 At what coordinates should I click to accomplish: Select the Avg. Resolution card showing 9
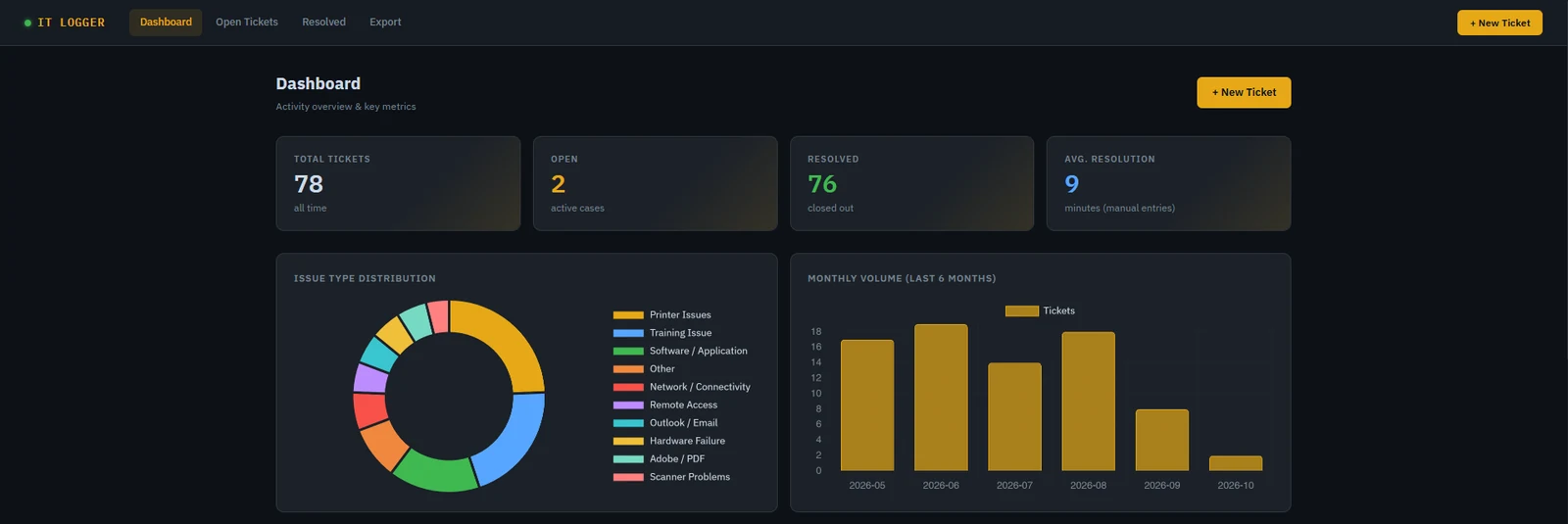point(1168,183)
